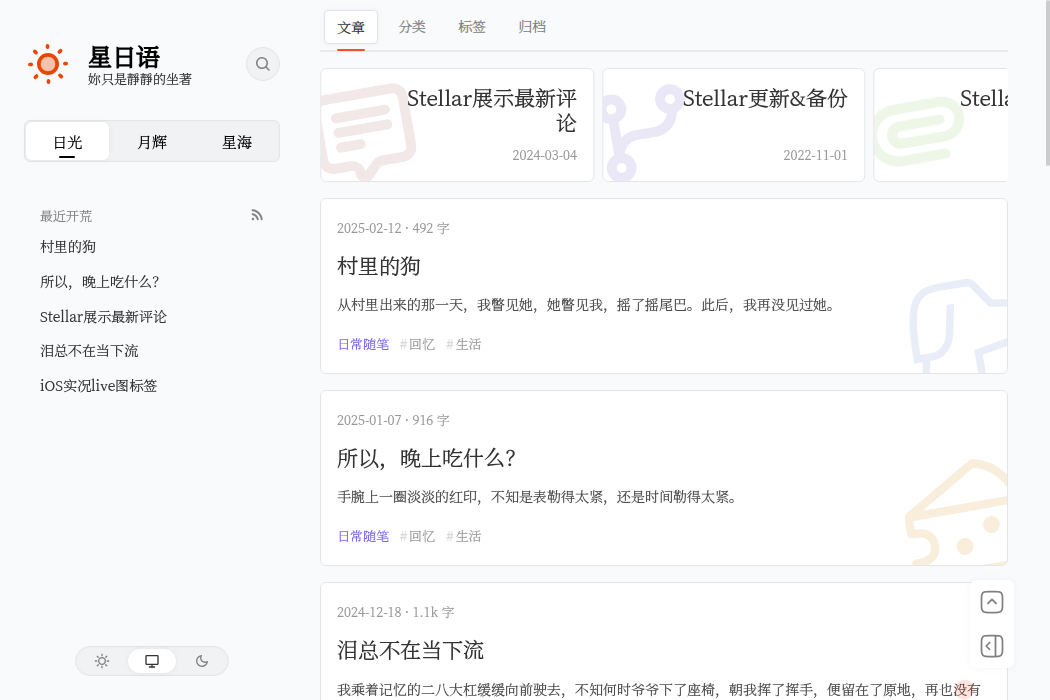Toggle the sidebar collapse icon
This screenshot has height=700, width=1050.
click(992, 646)
